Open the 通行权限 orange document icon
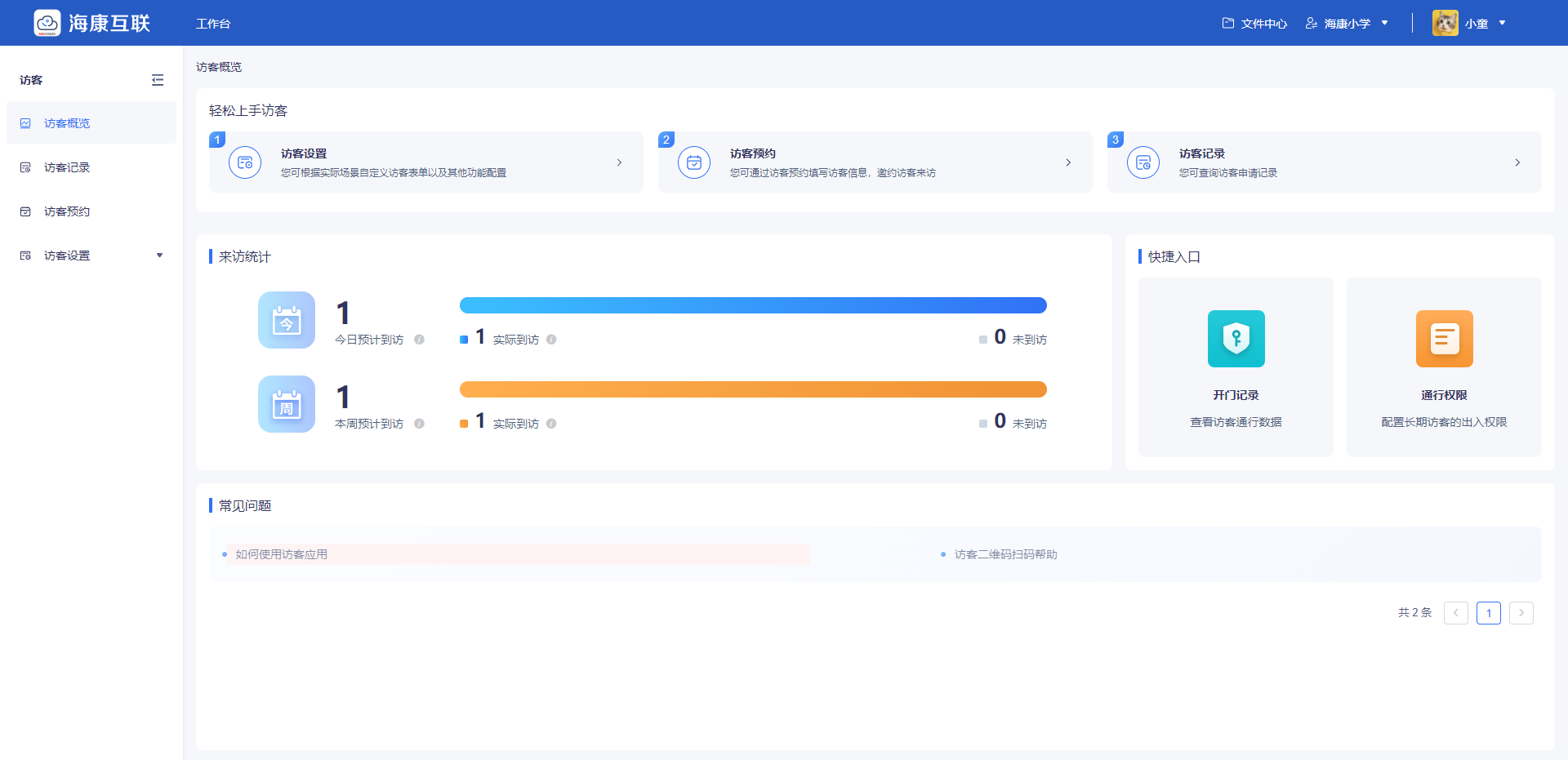This screenshot has height=760, width=1568. [x=1444, y=339]
